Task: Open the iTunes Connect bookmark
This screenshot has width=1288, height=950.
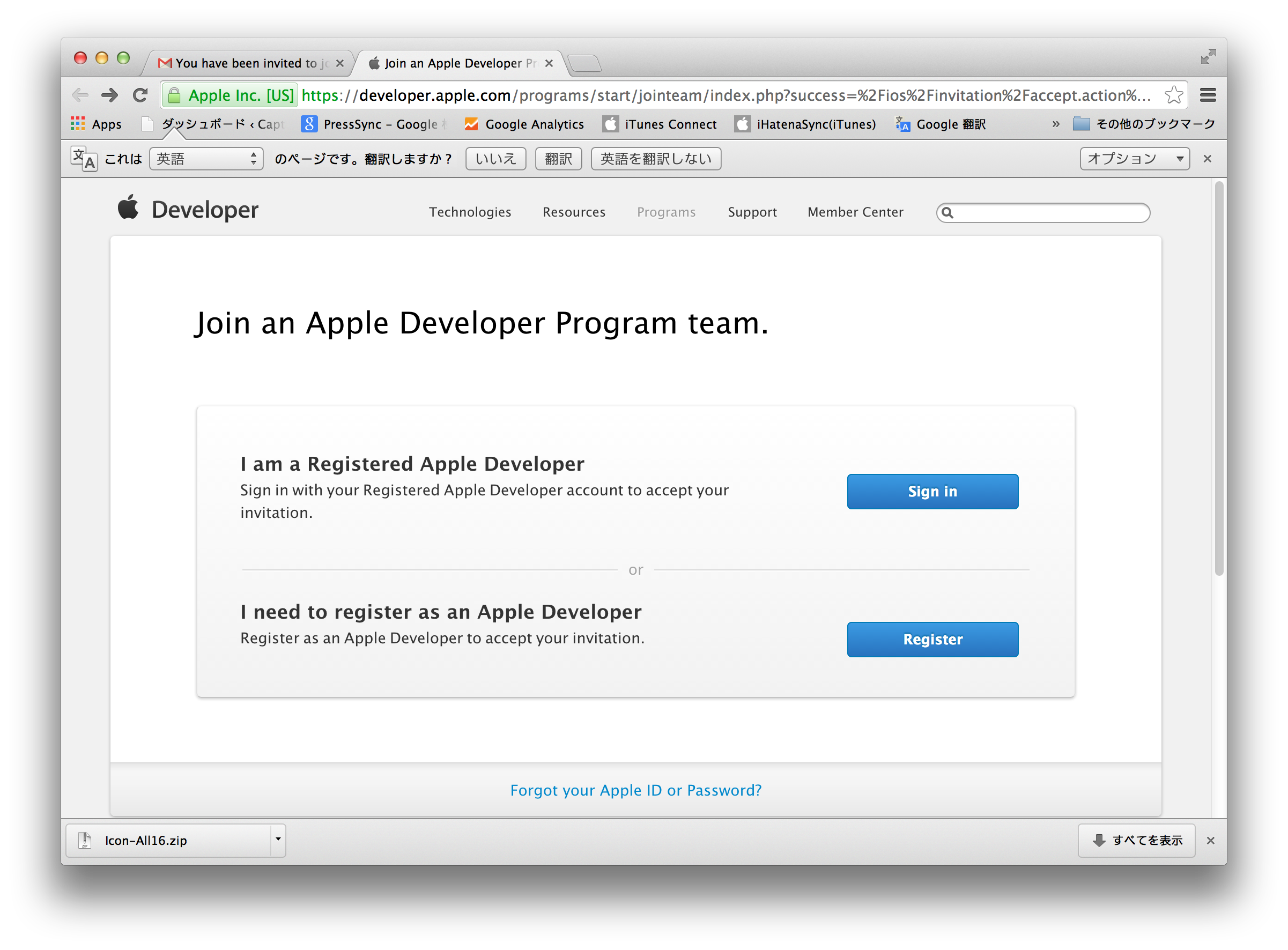Action: click(660, 124)
